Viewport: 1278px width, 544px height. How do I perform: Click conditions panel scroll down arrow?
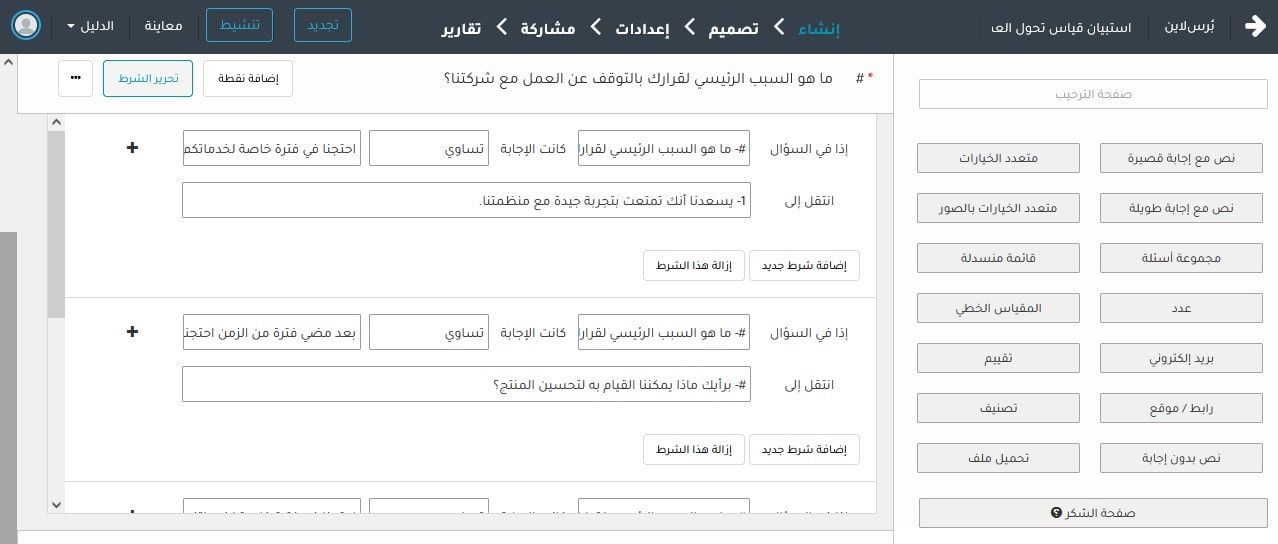pyautogui.click(x=56, y=505)
